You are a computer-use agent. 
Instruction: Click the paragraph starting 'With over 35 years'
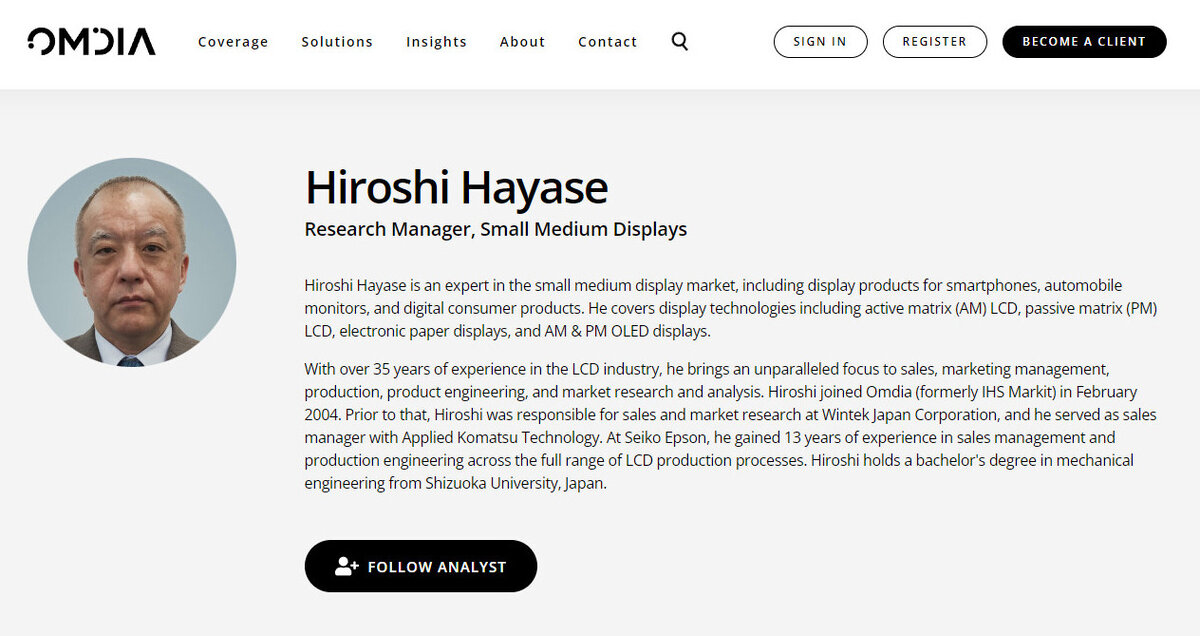click(x=730, y=426)
